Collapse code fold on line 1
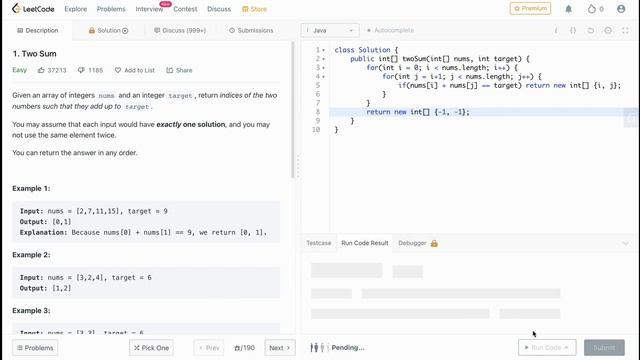640x360 pixels. [324, 50]
